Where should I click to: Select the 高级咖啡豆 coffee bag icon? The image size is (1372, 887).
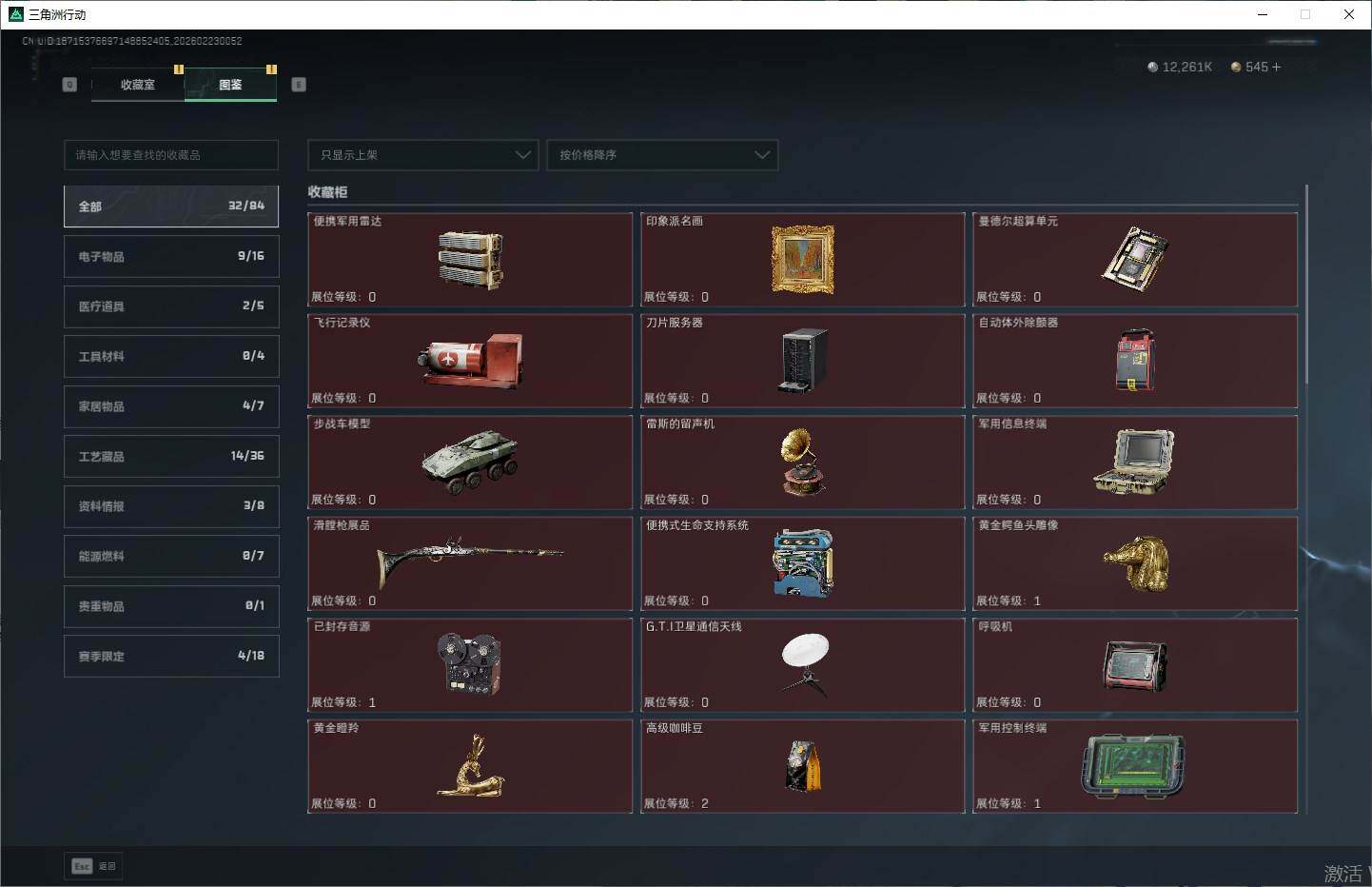tap(803, 766)
